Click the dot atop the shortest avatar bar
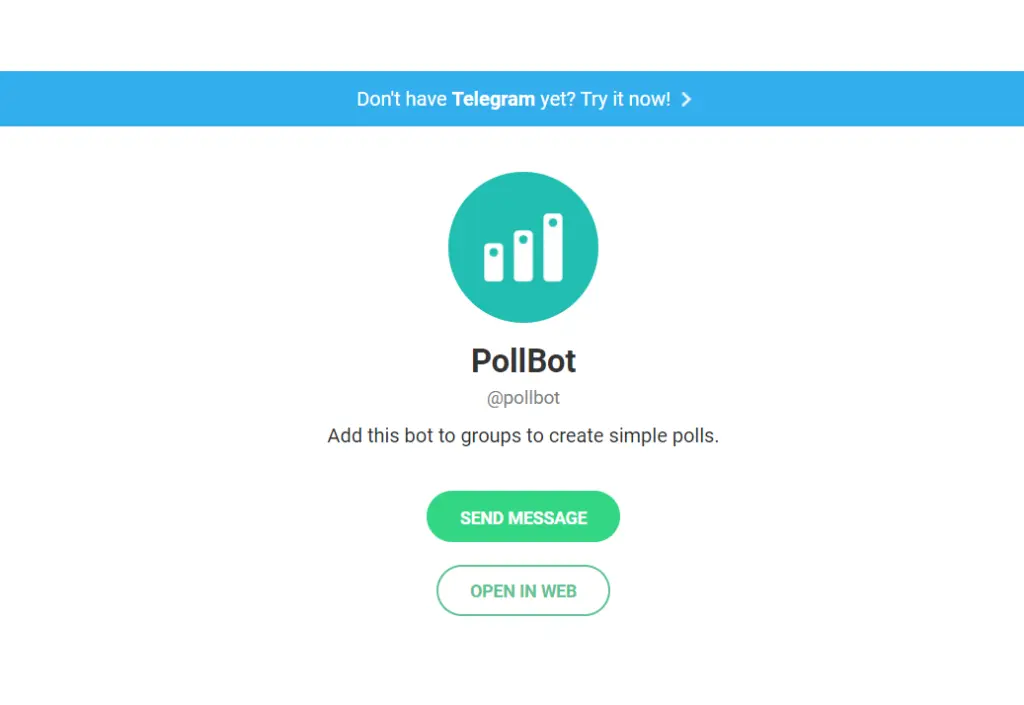Viewport: 1024px width, 705px height. coord(495,252)
